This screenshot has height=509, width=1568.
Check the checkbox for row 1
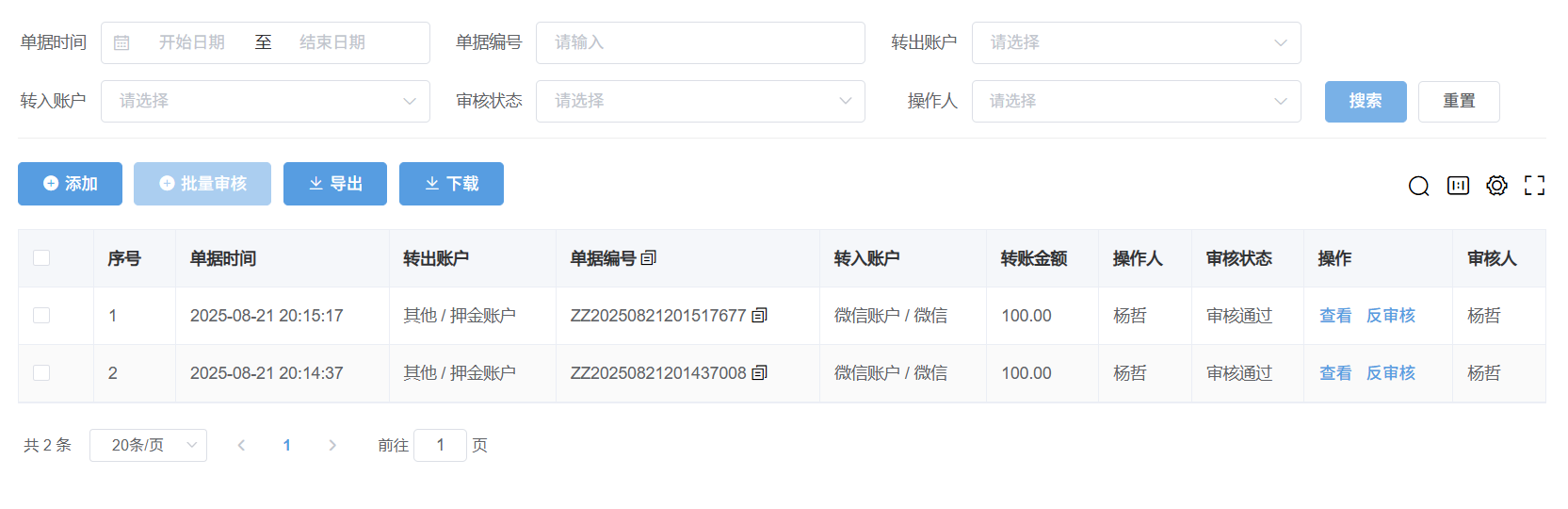(41, 316)
